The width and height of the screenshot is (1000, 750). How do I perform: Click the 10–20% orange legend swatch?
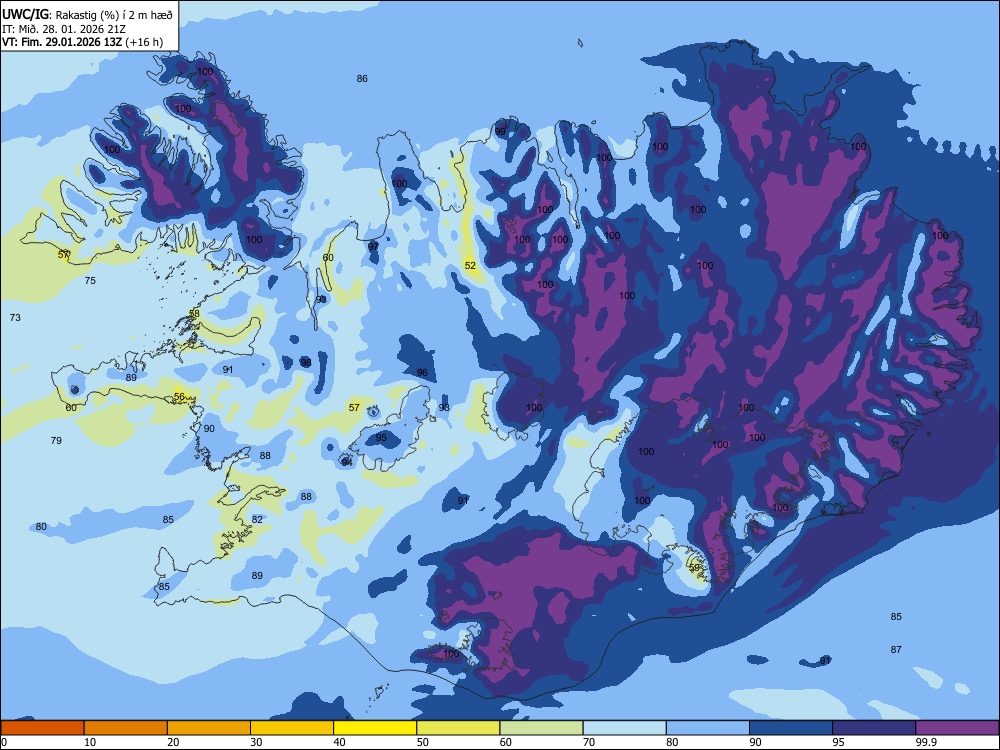coord(126,728)
